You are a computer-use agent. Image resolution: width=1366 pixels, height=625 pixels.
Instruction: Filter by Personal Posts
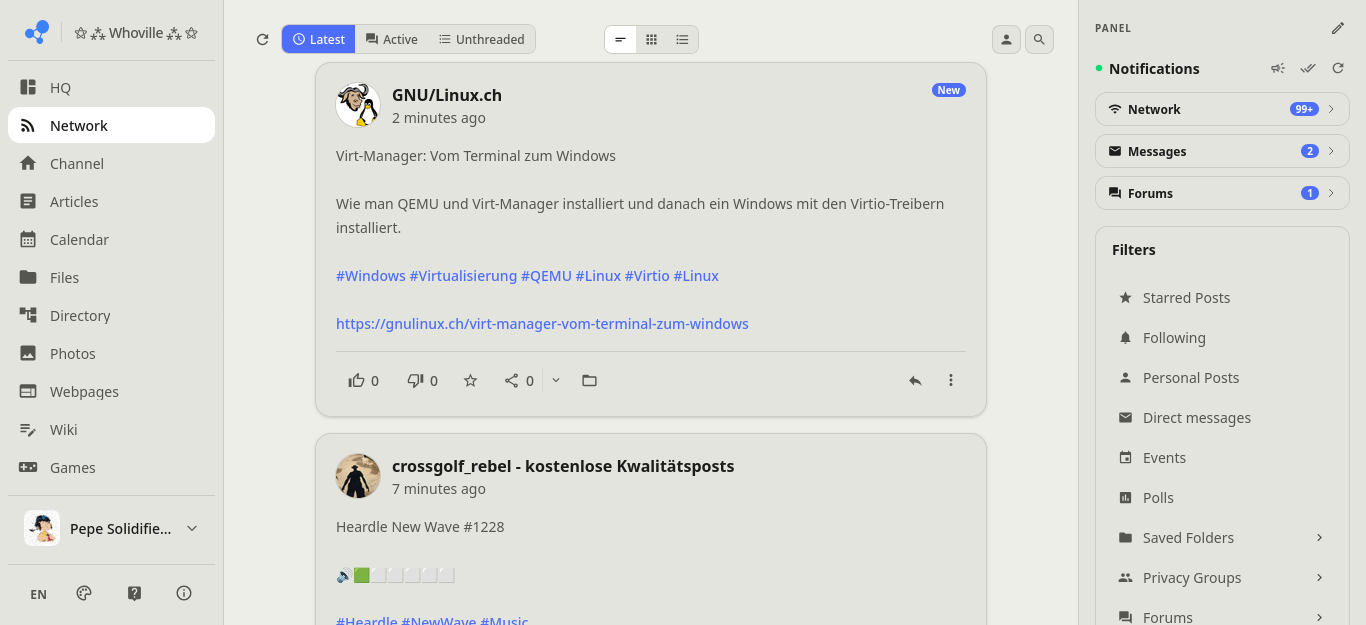1222,378
